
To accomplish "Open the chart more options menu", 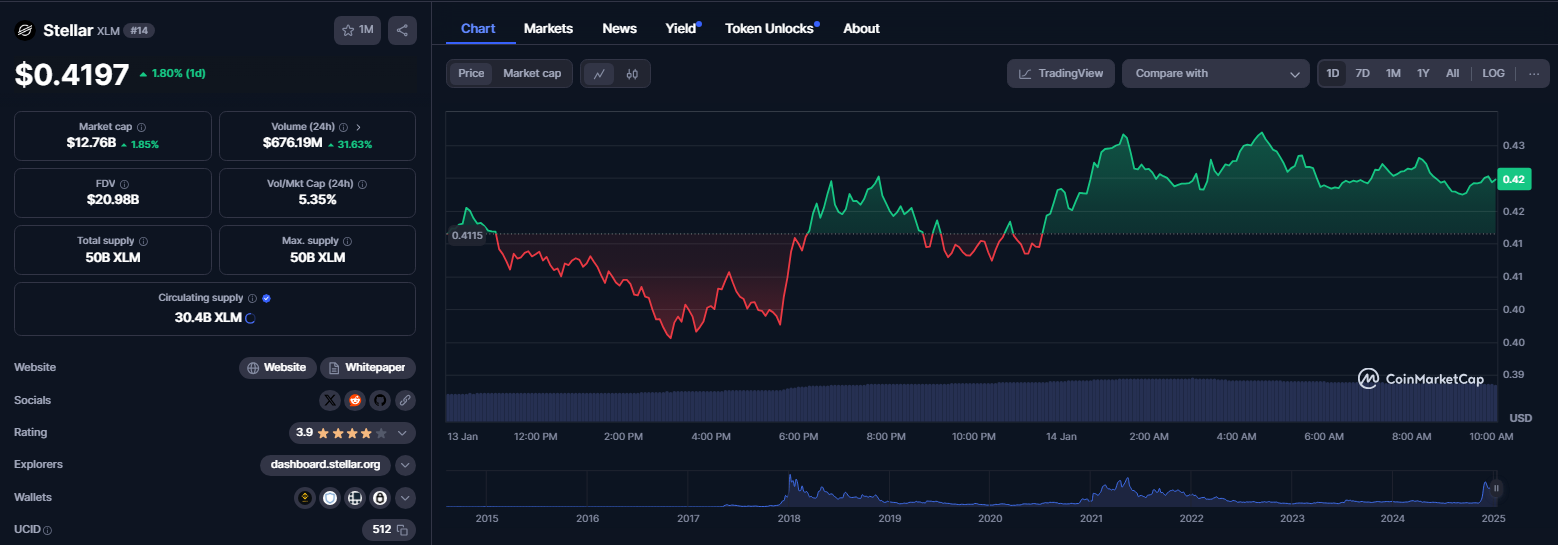I will pos(1533,73).
